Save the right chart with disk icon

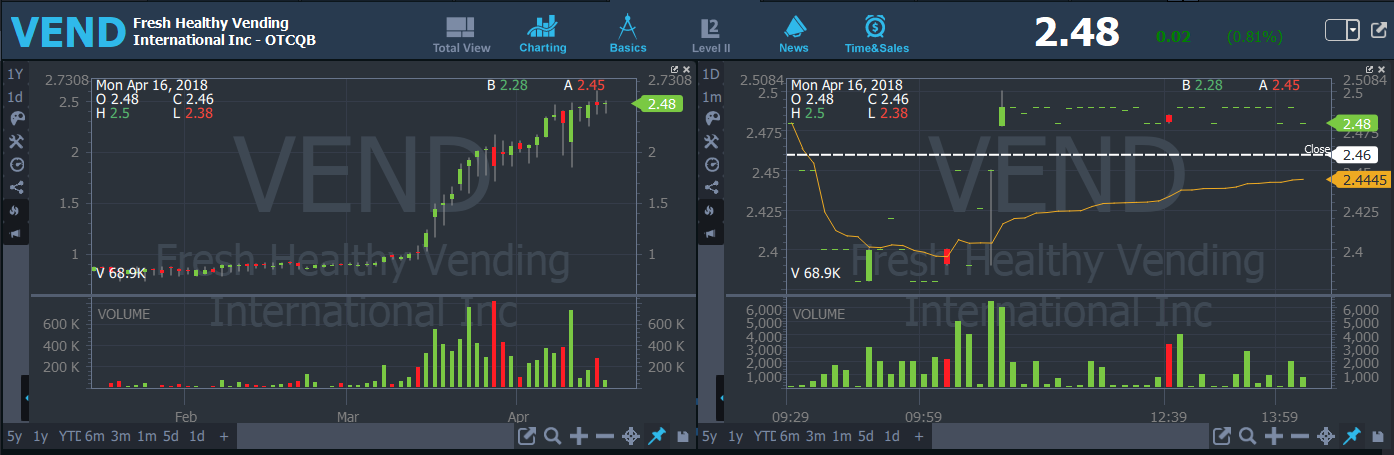pyautogui.click(x=1377, y=436)
